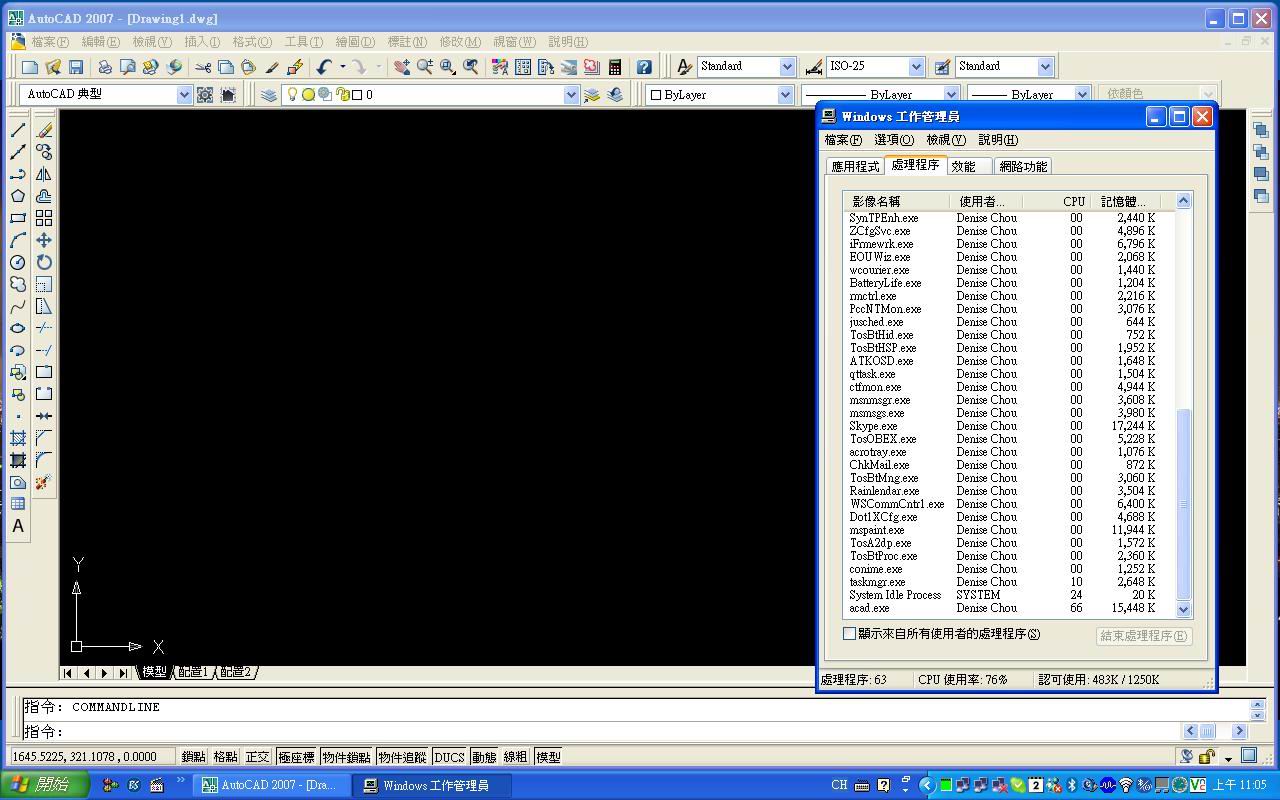1280x800 pixels.
Task: Toggle 物件追蹤 object tracking in the status bar
Action: [x=402, y=757]
